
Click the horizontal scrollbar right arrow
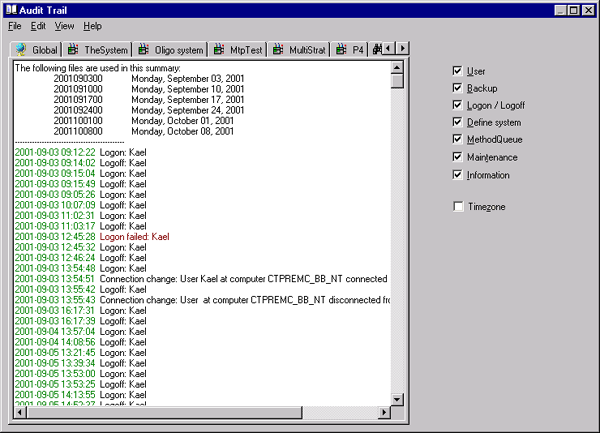click(x=384, y=413)
